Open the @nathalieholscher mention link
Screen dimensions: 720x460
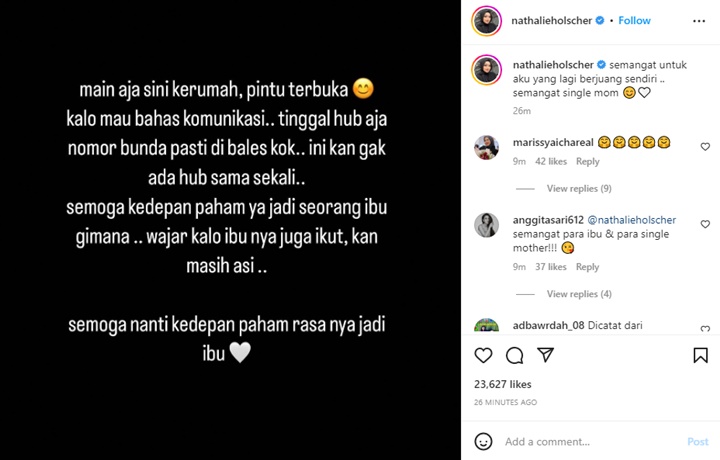point(632,220)
